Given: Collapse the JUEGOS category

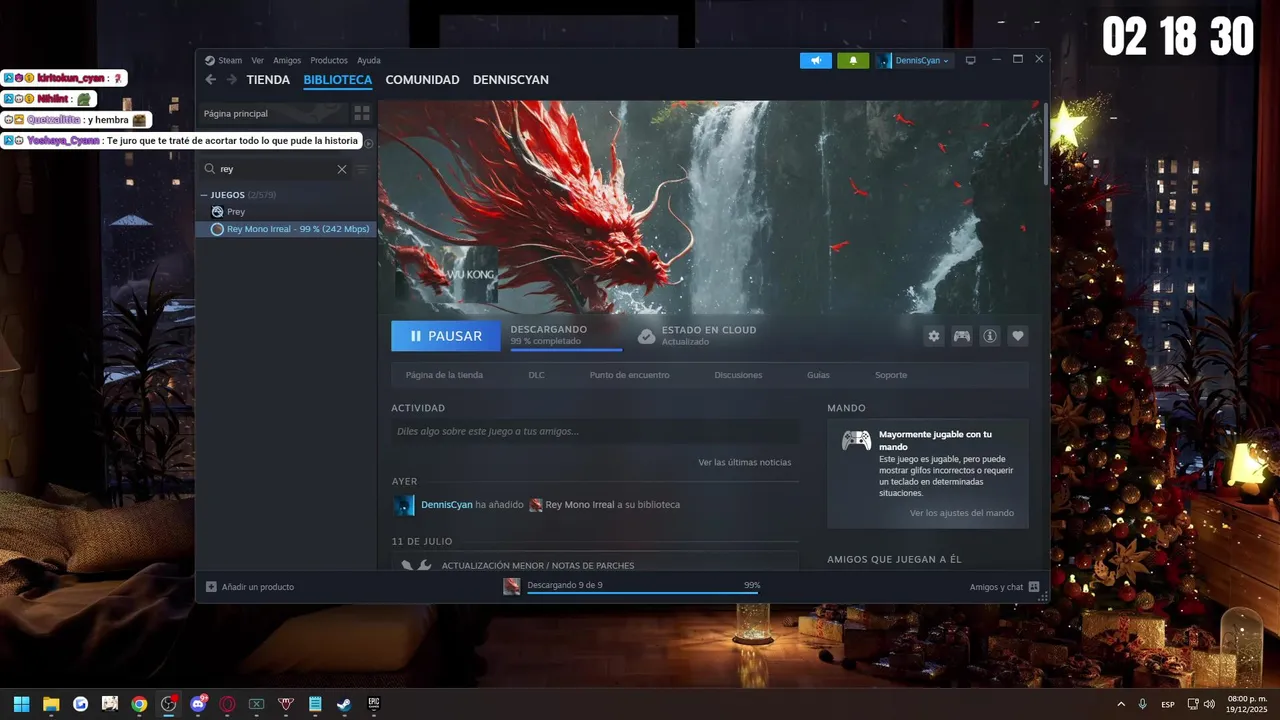Looking at the screenshot, I should click(x=204, y=195).
